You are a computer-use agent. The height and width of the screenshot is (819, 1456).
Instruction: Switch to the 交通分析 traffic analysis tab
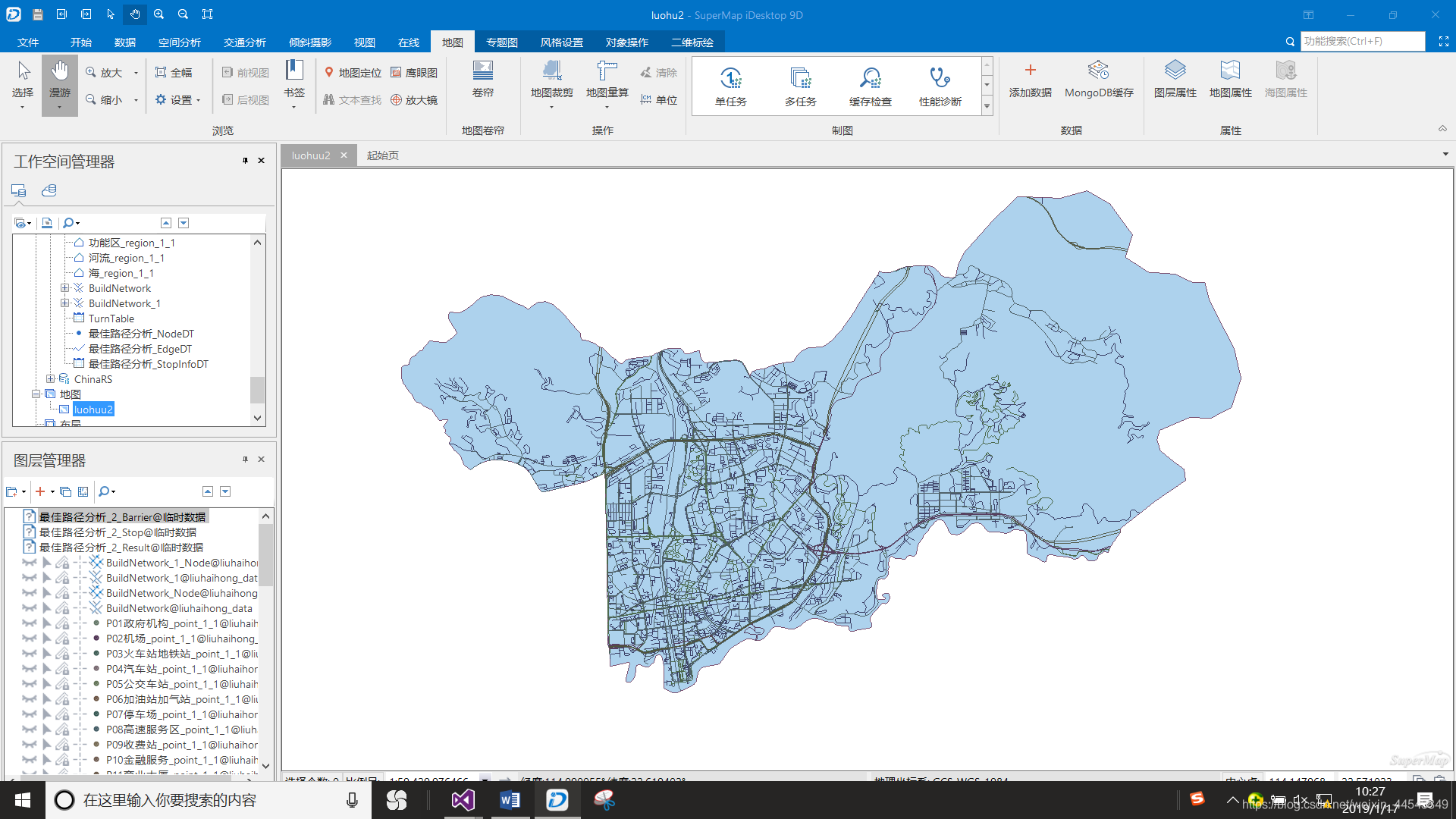tap(245, 42)
